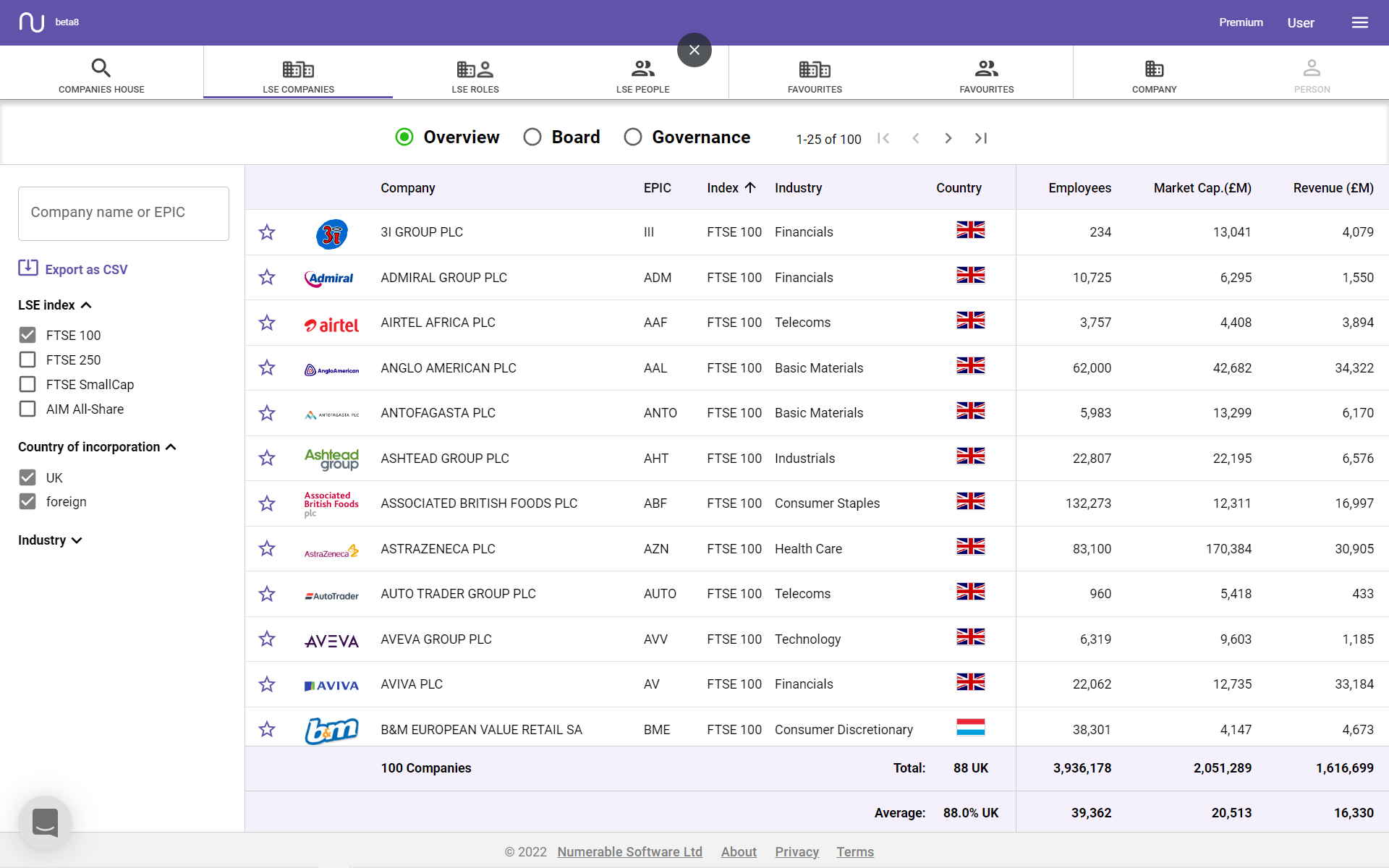Open the hamburger menu
Image resolution: width=1389 pixels, height=868 pixels.
point(1360,22)
